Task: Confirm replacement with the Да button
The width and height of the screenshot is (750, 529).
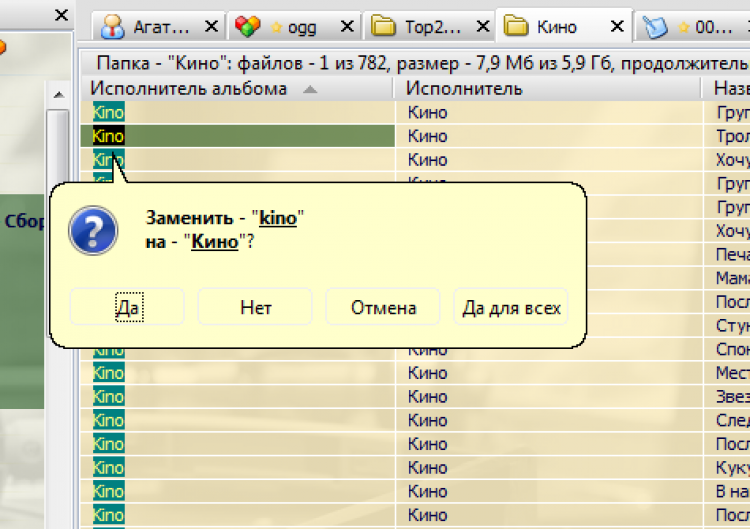Action: point(127,307)
